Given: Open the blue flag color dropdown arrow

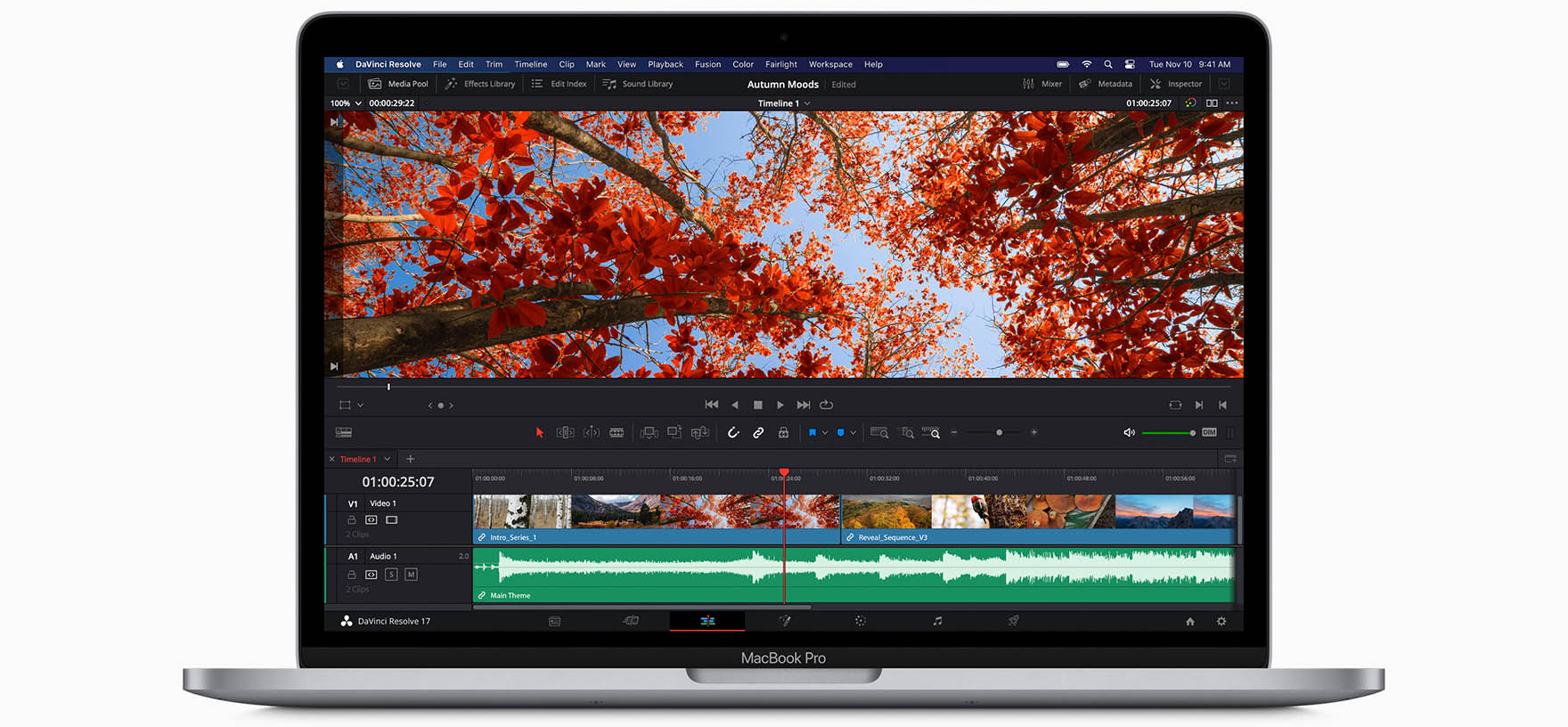Looking at the screenshot, I should click(x=825, y=433).
